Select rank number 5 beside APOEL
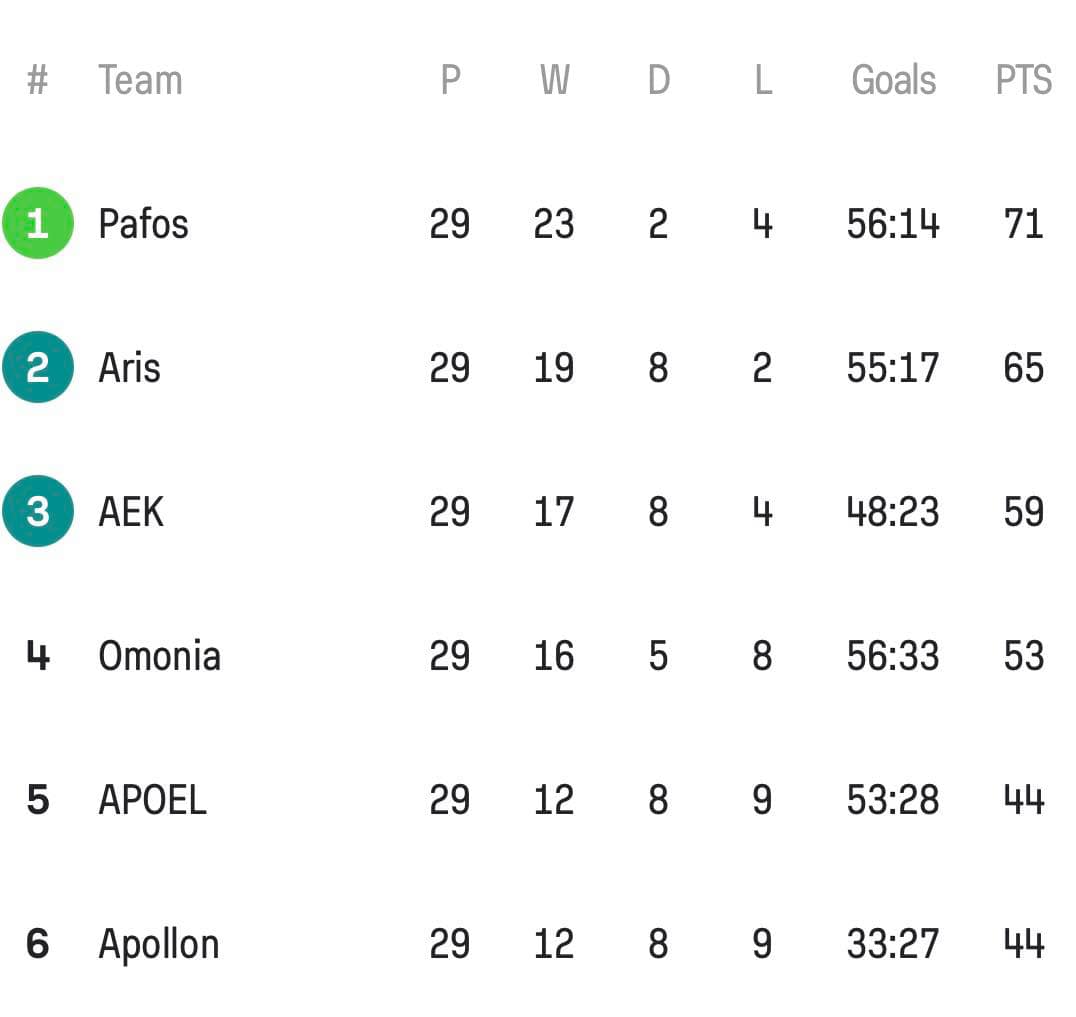Viewport: 1076px width, 1017px height. click(38, 799)
